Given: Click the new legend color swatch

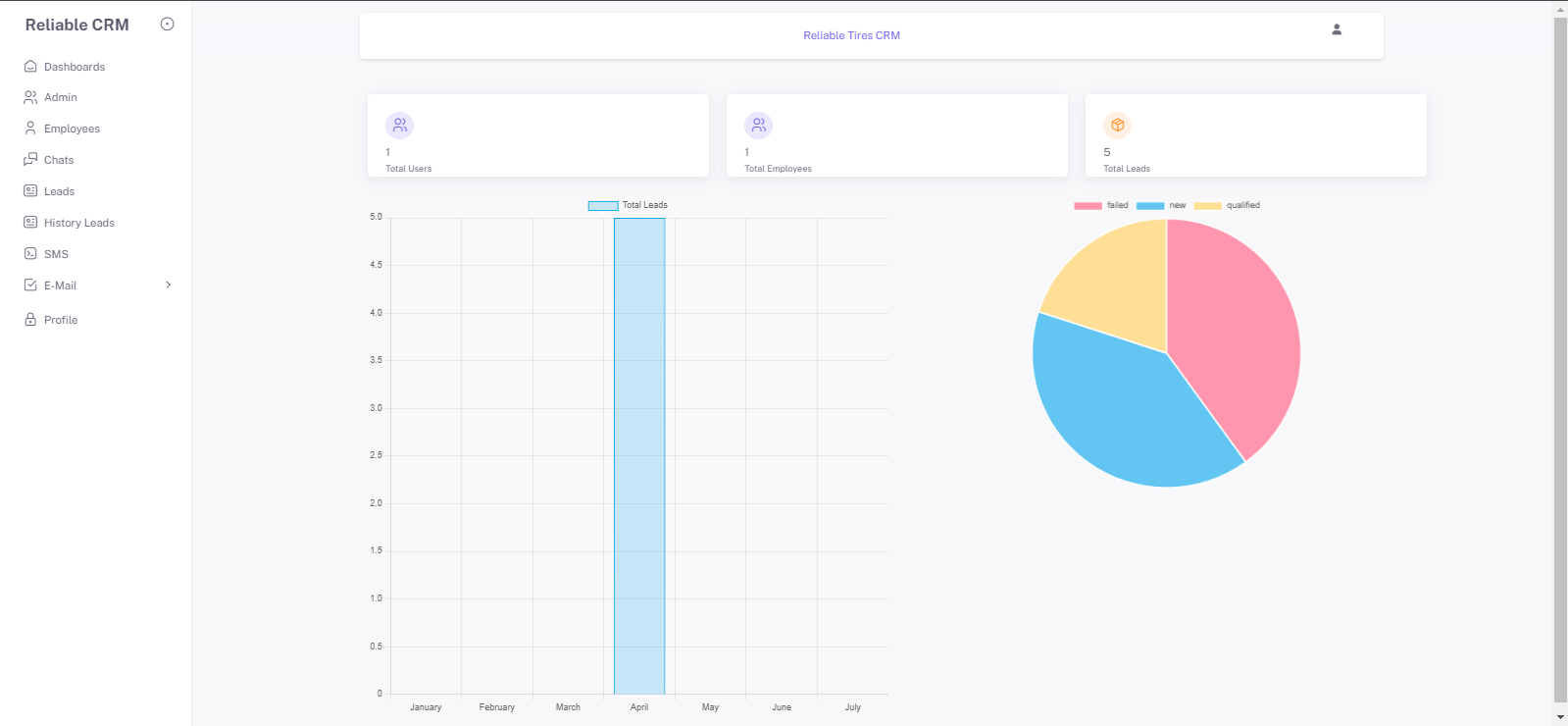Looking at the screenshot, I should 1149,206.
